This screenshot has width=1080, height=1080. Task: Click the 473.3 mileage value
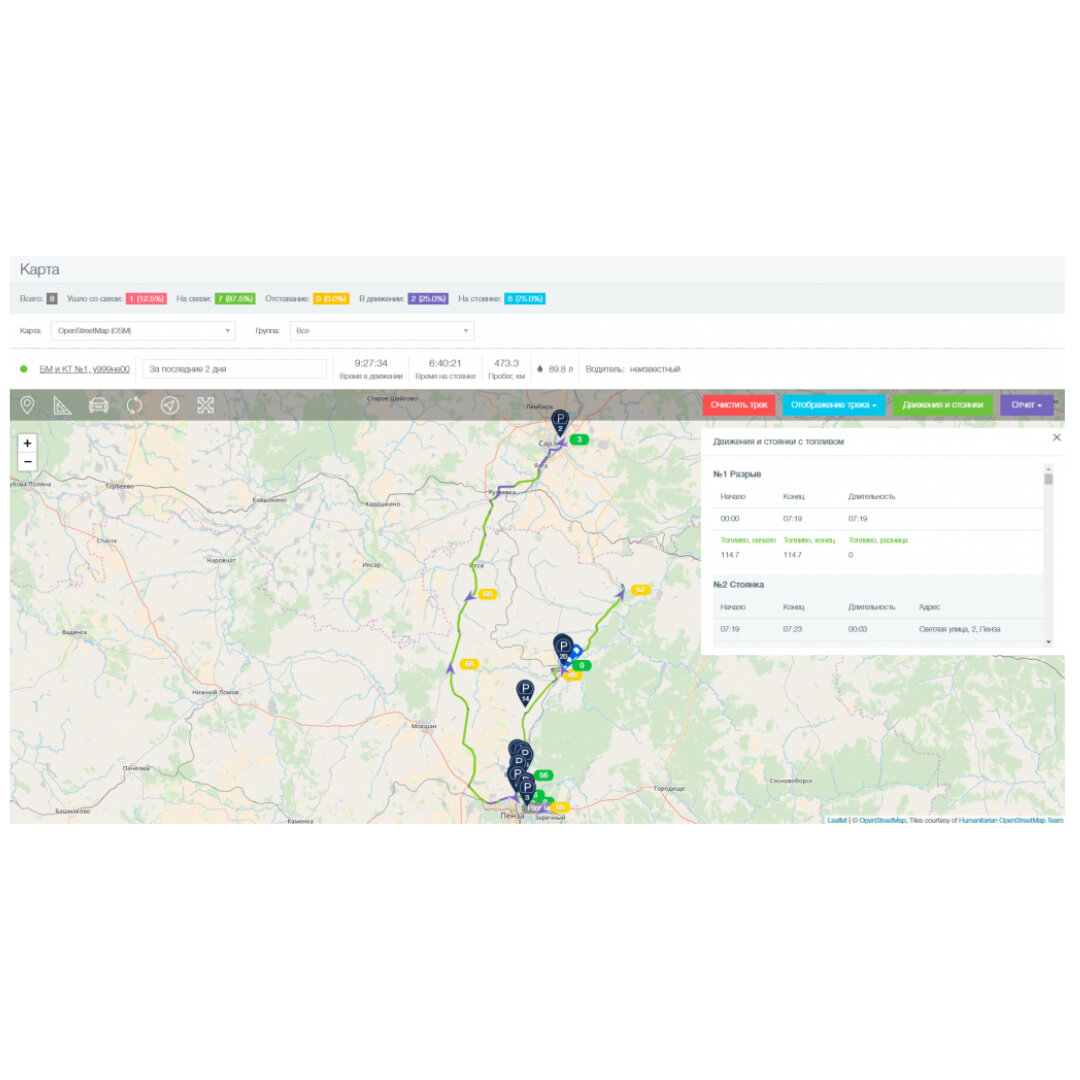pos(506,363)
